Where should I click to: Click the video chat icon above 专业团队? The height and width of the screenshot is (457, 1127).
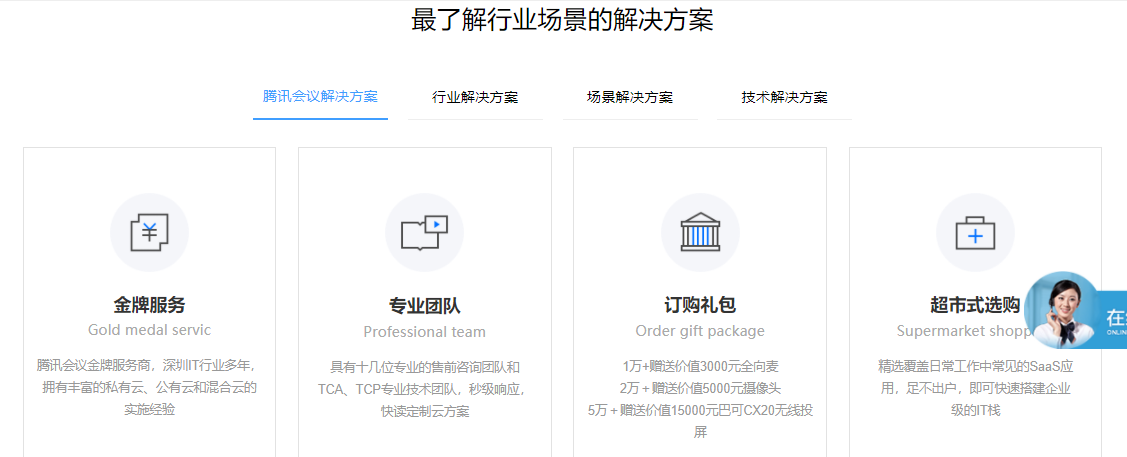tap(425, 233)
